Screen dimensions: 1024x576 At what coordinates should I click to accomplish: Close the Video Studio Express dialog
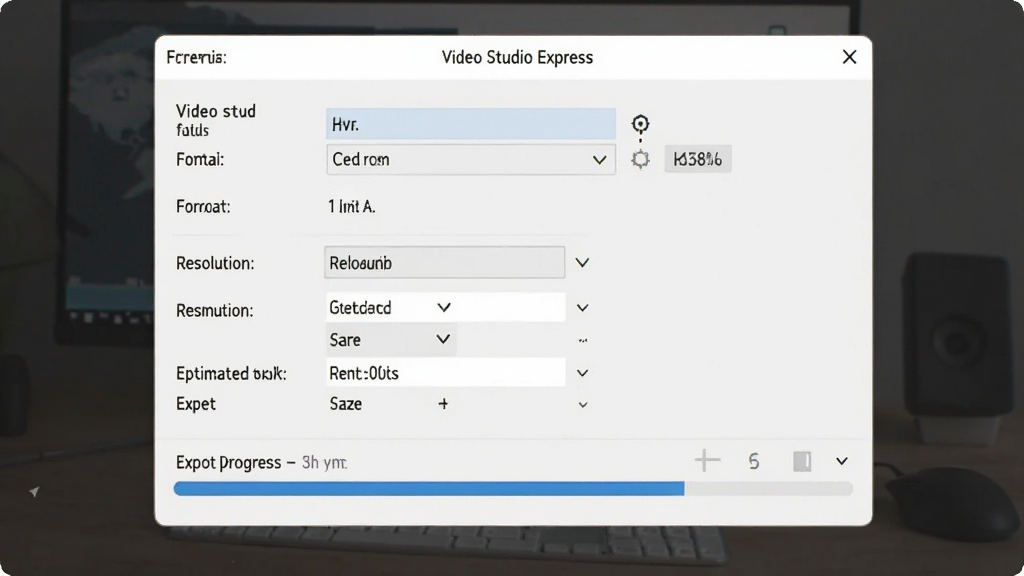849,57
